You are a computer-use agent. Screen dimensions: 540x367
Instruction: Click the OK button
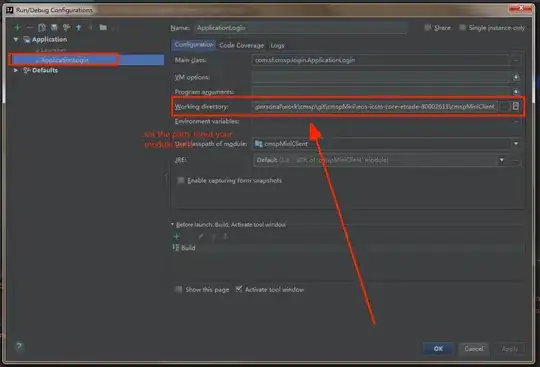point(438,349)
